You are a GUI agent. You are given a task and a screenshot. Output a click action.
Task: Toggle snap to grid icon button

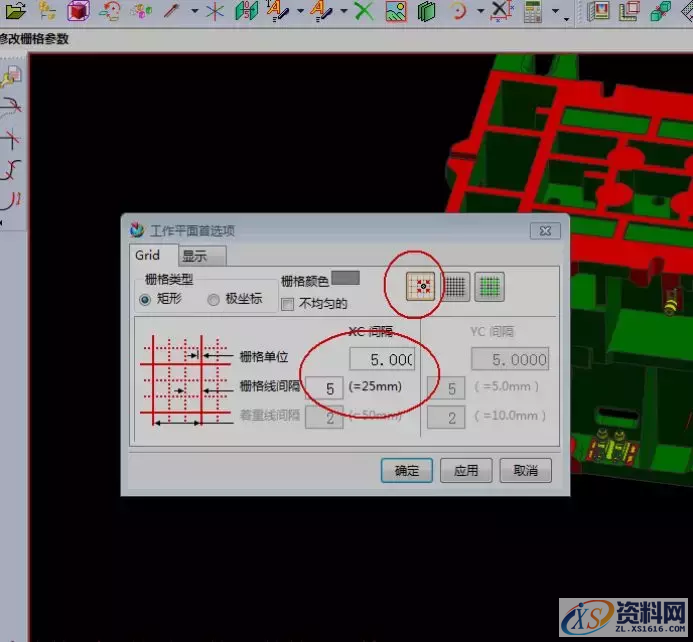[x=420, y=286]
